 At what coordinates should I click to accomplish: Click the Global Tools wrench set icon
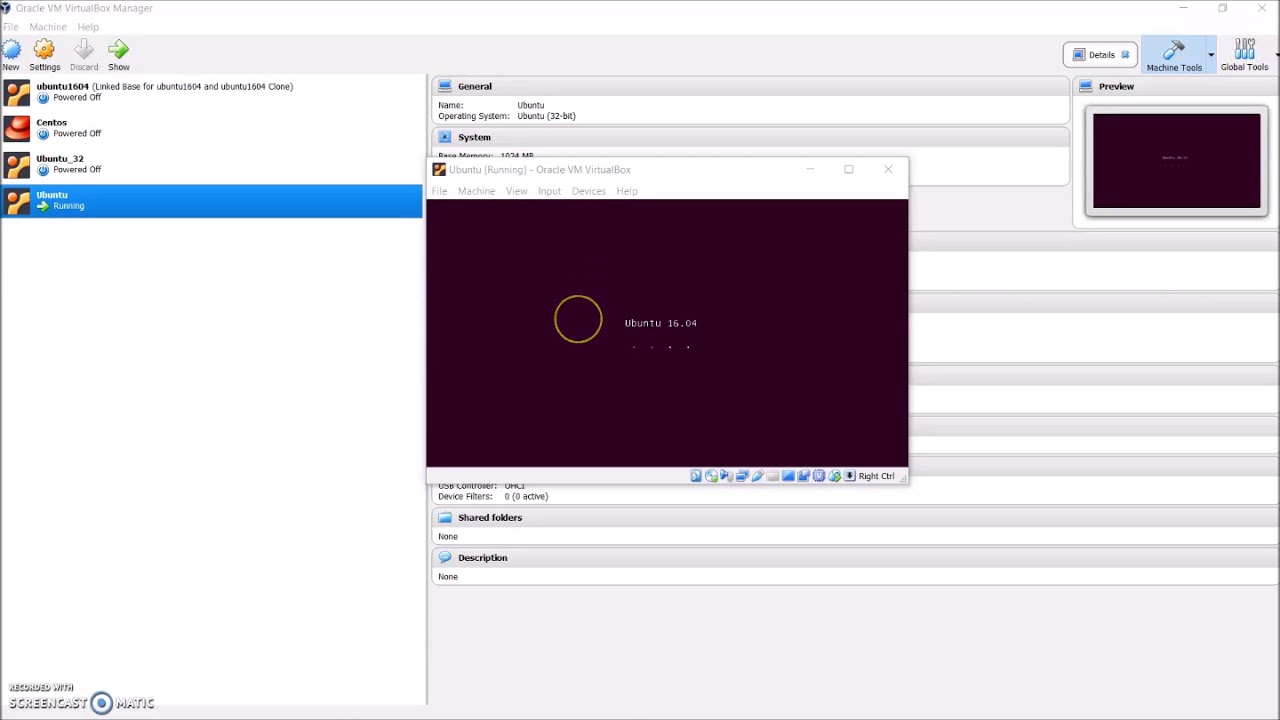(1245, 49)
